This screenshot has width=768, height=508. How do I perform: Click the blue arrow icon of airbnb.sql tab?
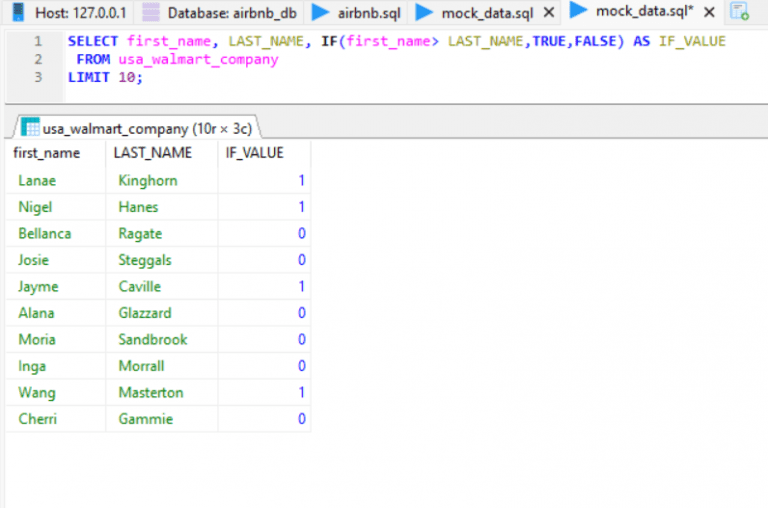[x=320, y=12]
